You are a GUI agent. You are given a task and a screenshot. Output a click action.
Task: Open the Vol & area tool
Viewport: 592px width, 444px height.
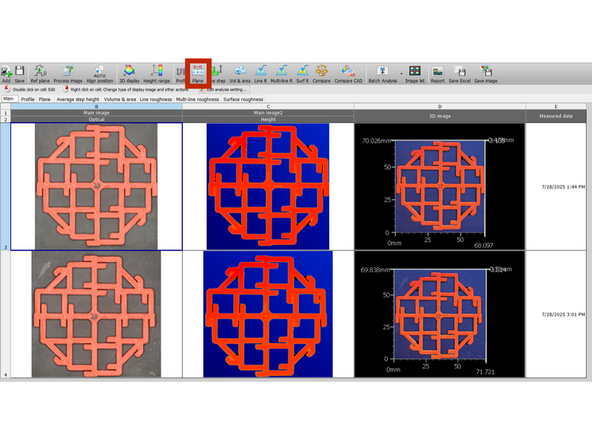pos(240,74)
